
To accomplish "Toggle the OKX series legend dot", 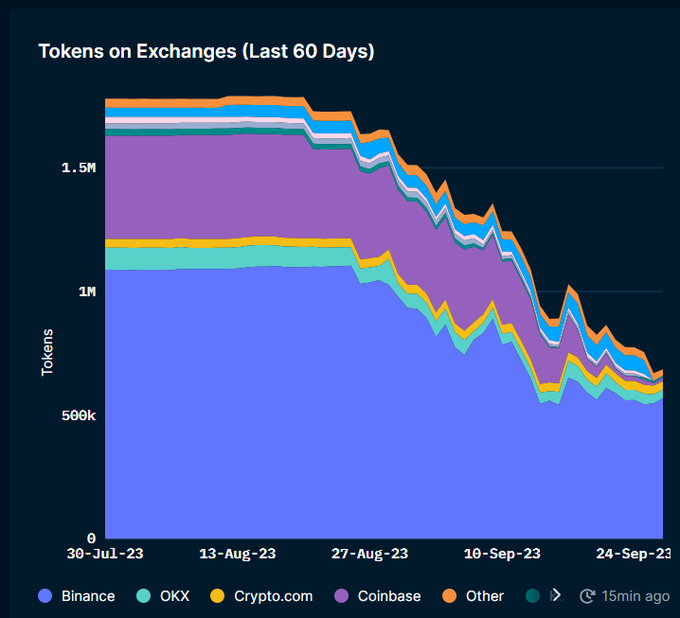I will pyautogui.click(x=144, y=596).
